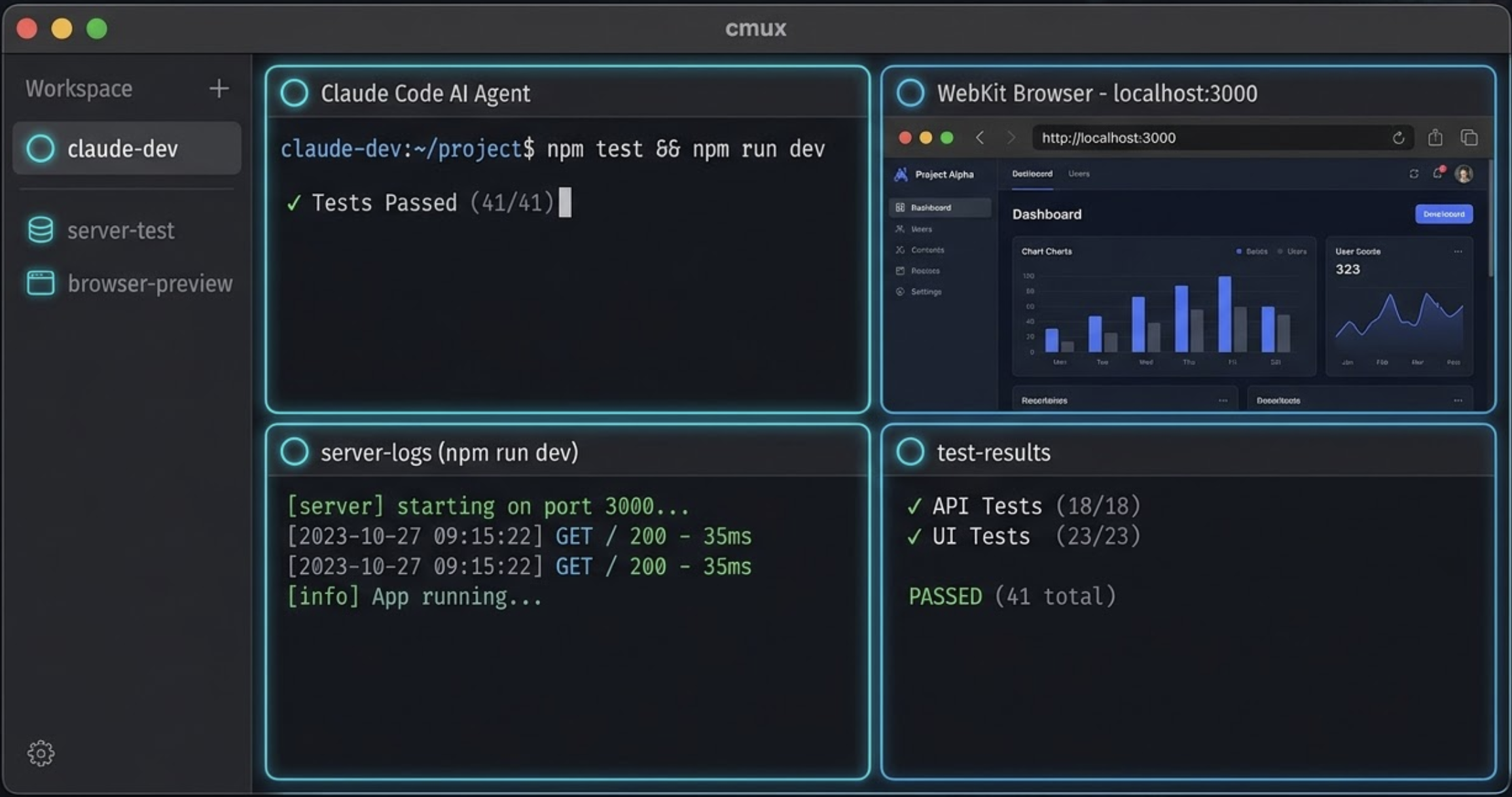Click the sync icon beside notification bell
The image size is (1512, 797).
(1414, 174)
